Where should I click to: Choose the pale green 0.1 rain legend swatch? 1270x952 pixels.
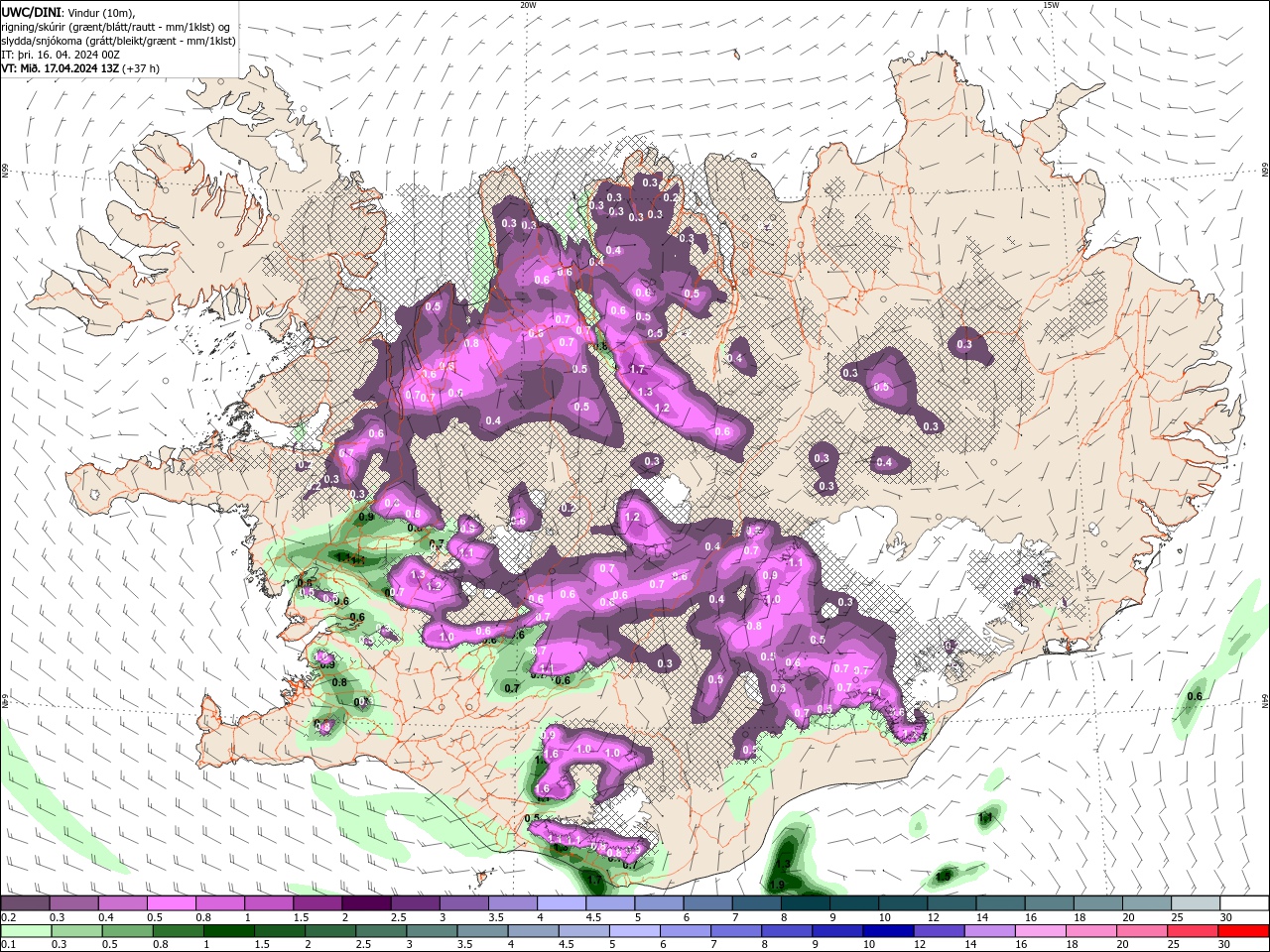(25, 931)
